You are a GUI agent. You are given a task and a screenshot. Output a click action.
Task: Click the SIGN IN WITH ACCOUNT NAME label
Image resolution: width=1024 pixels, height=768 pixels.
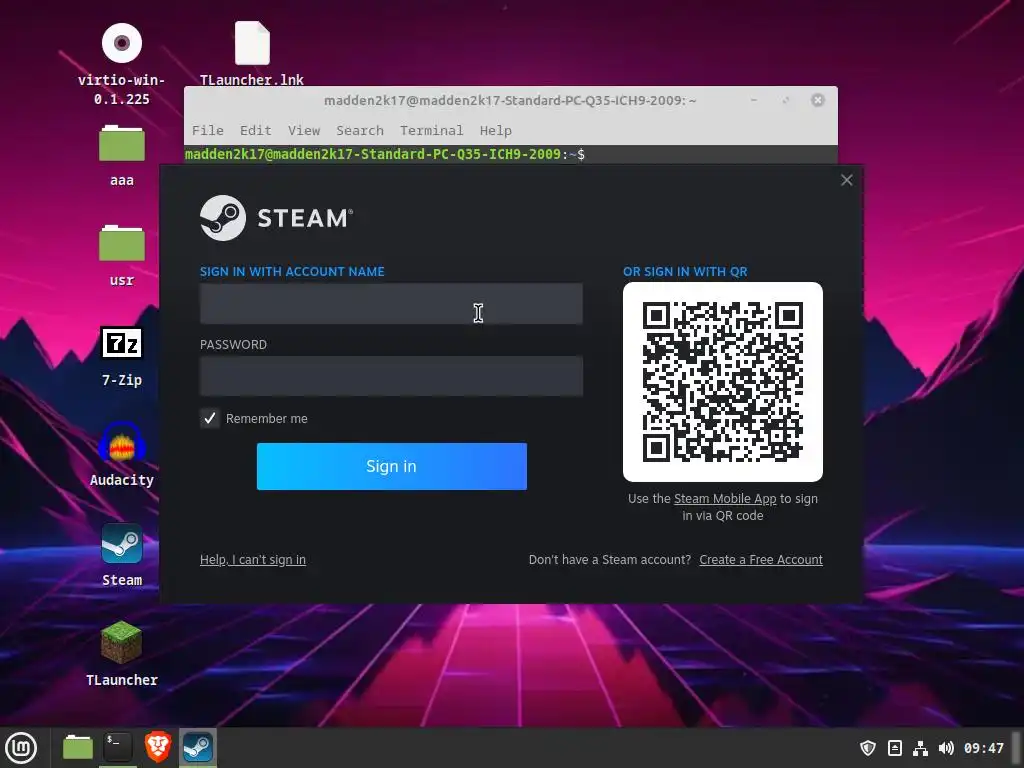[x=292, y=272]
